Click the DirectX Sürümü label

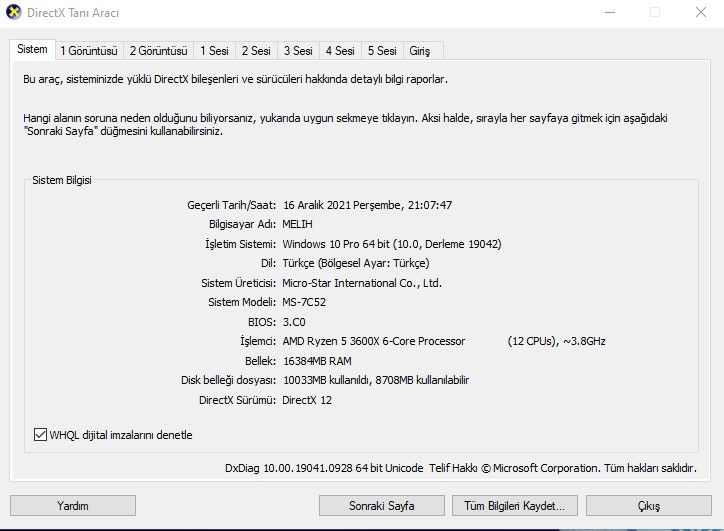pos(237,400)
